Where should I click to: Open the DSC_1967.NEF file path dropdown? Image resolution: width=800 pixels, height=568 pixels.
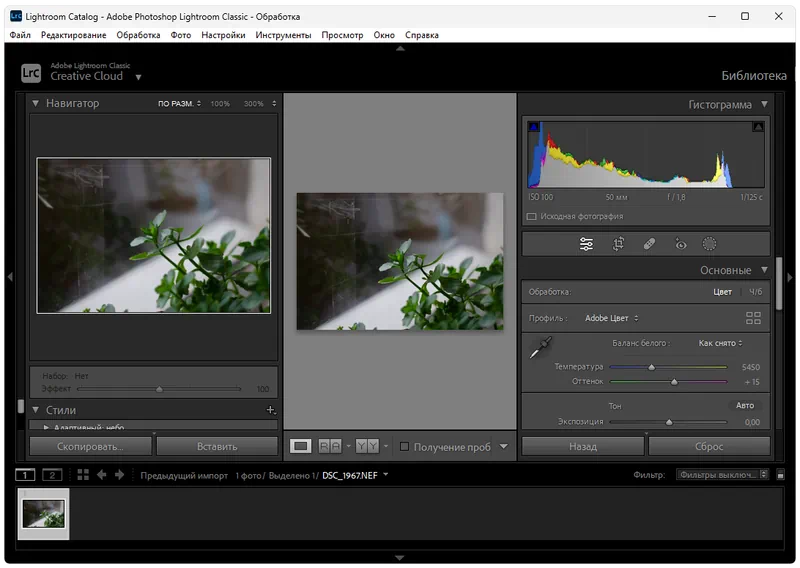[386, 475]
